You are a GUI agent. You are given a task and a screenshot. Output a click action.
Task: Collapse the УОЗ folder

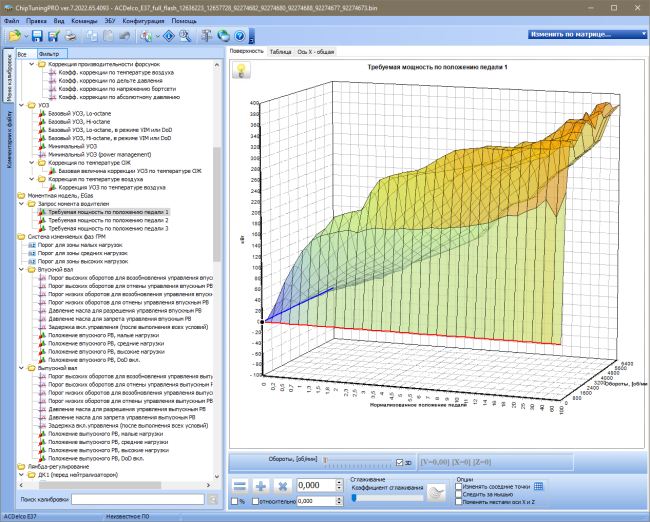point(21,105)
